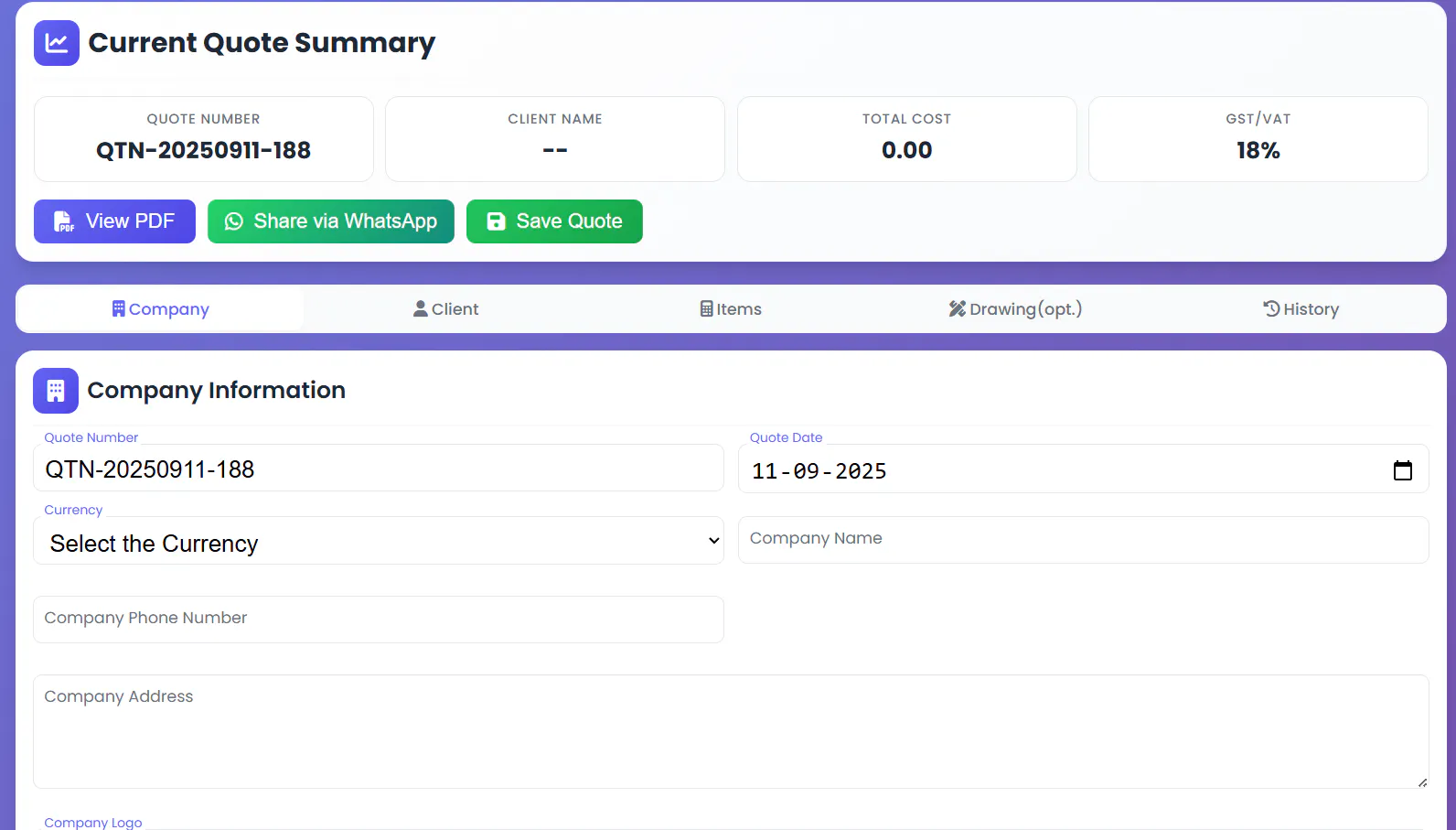
Task: Click the chart icon beside Current Quote Summary
Action: pos(57,43)
